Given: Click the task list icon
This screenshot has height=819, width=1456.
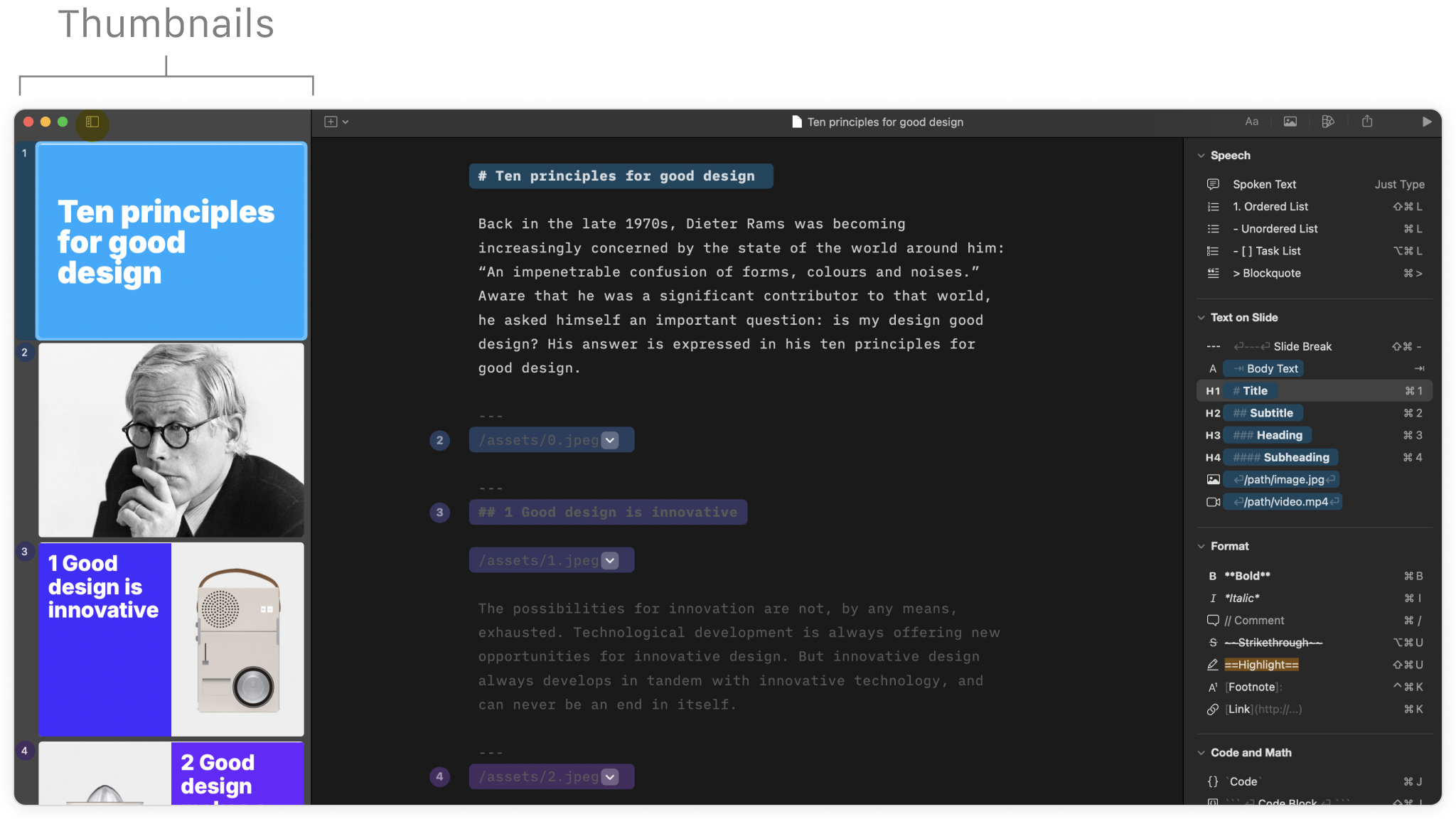Looking at the screenshot, I should pyautogui.click(x=1213, y=251).
